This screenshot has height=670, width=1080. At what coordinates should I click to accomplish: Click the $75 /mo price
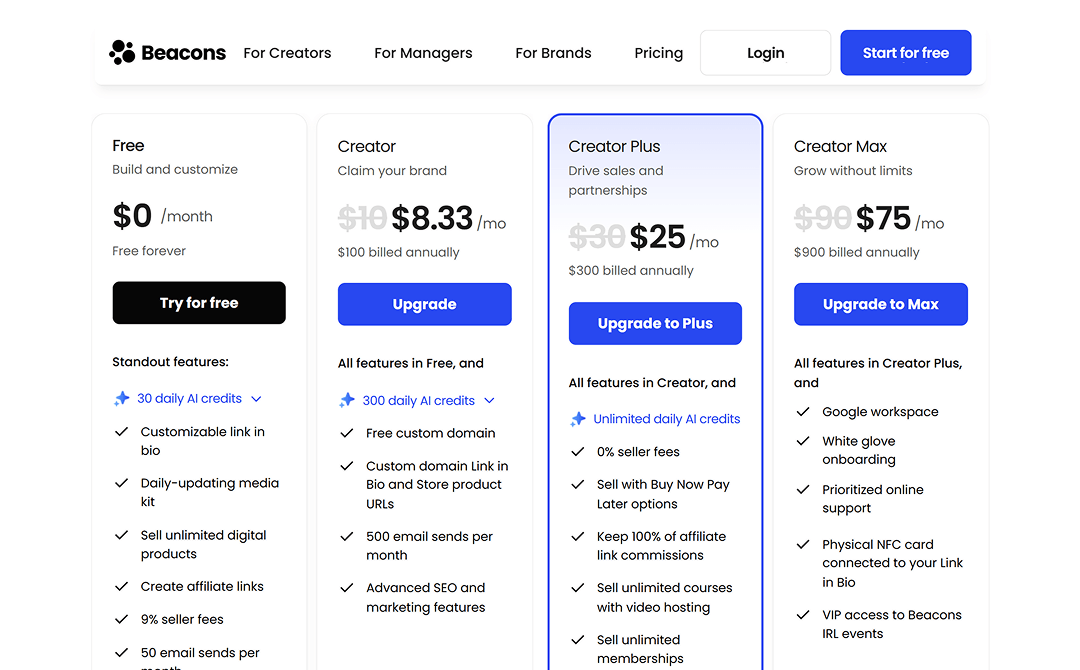click(x=900, y=219)
